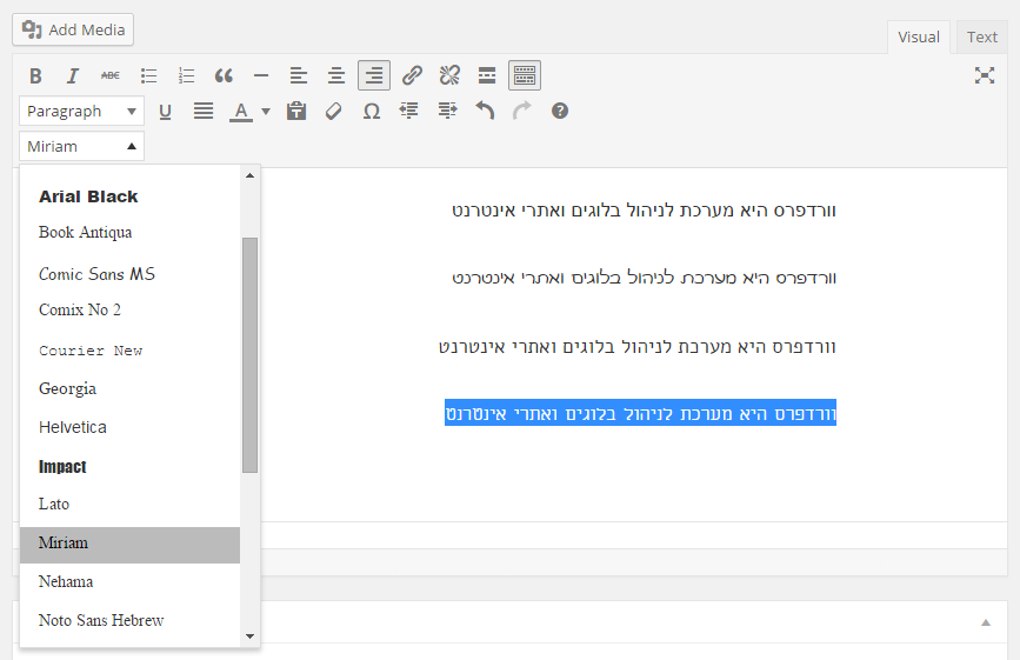This screenshot has height=660, width=1020.
Task: Apply italic formatting
Action: (73, 76)
